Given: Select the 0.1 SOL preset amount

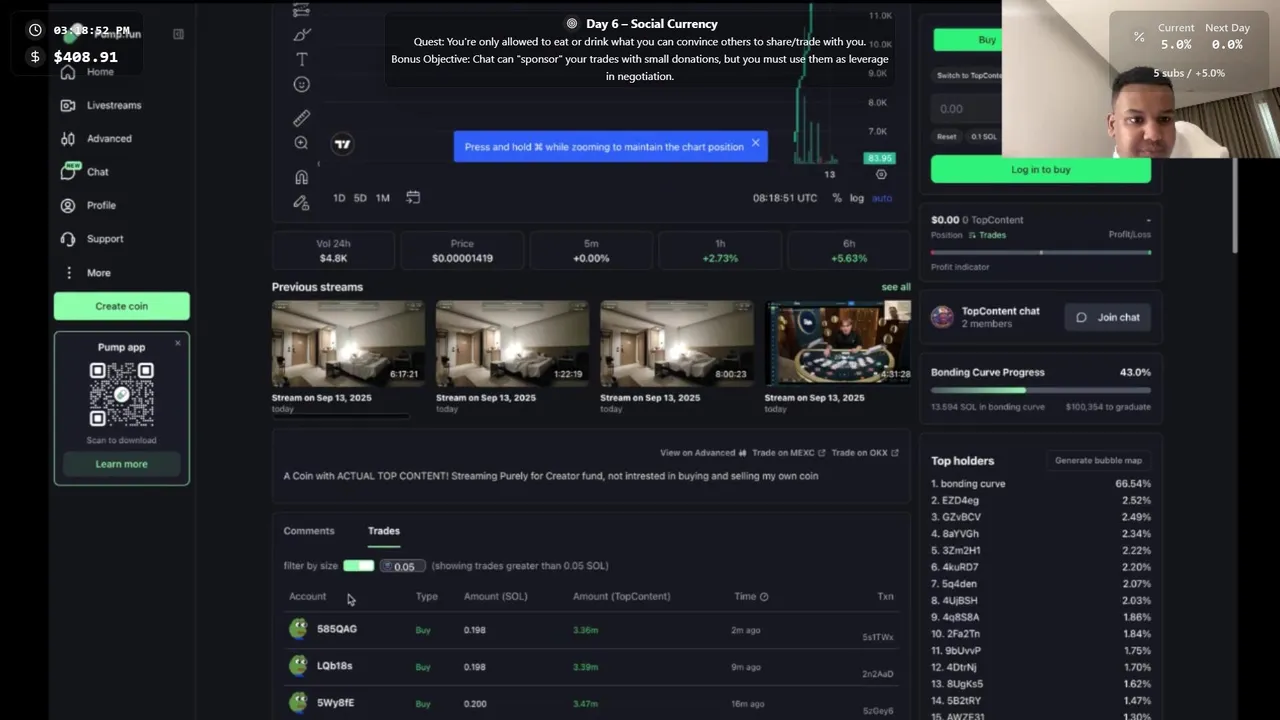Looking at the screenshot, I should tap(984, 136).
